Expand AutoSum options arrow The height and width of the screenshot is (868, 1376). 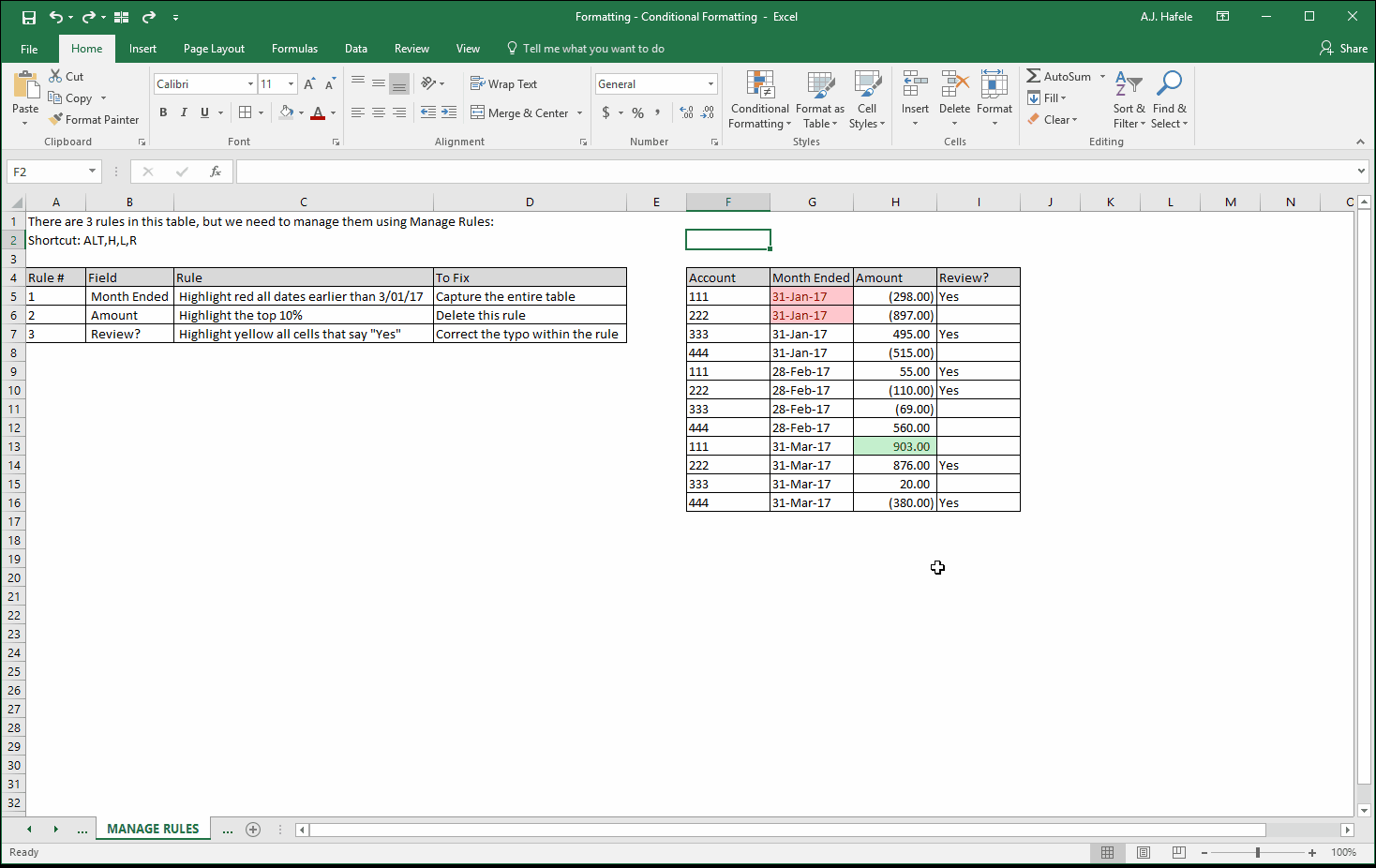pyautogui.click(x=1102, y=76)
